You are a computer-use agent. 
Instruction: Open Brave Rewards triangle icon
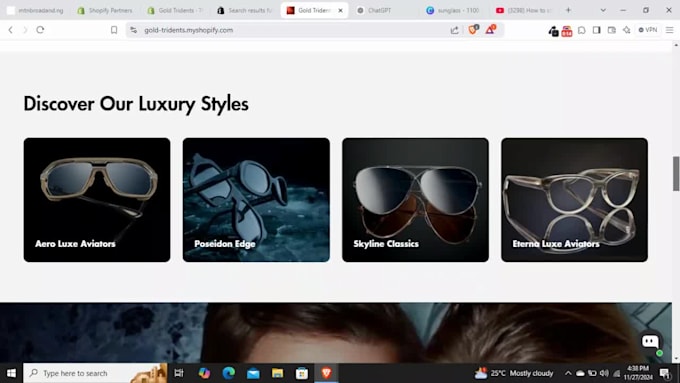[x=490, y=29]
